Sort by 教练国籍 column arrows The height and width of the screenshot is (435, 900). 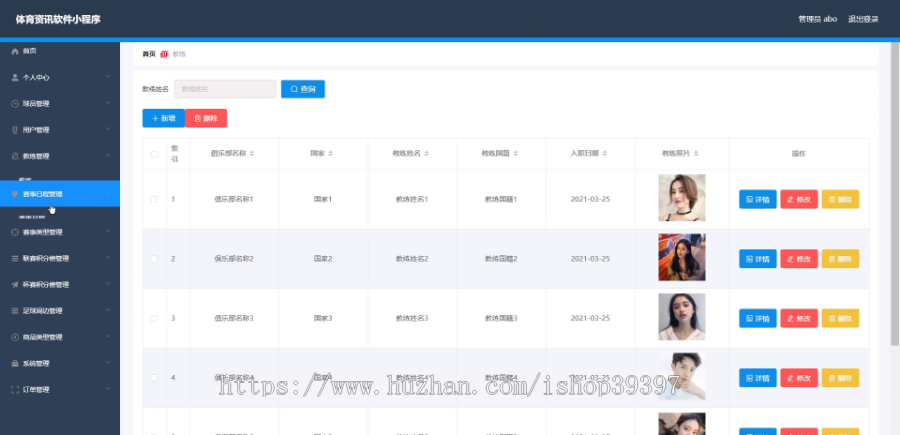click(x=515, y=154)
